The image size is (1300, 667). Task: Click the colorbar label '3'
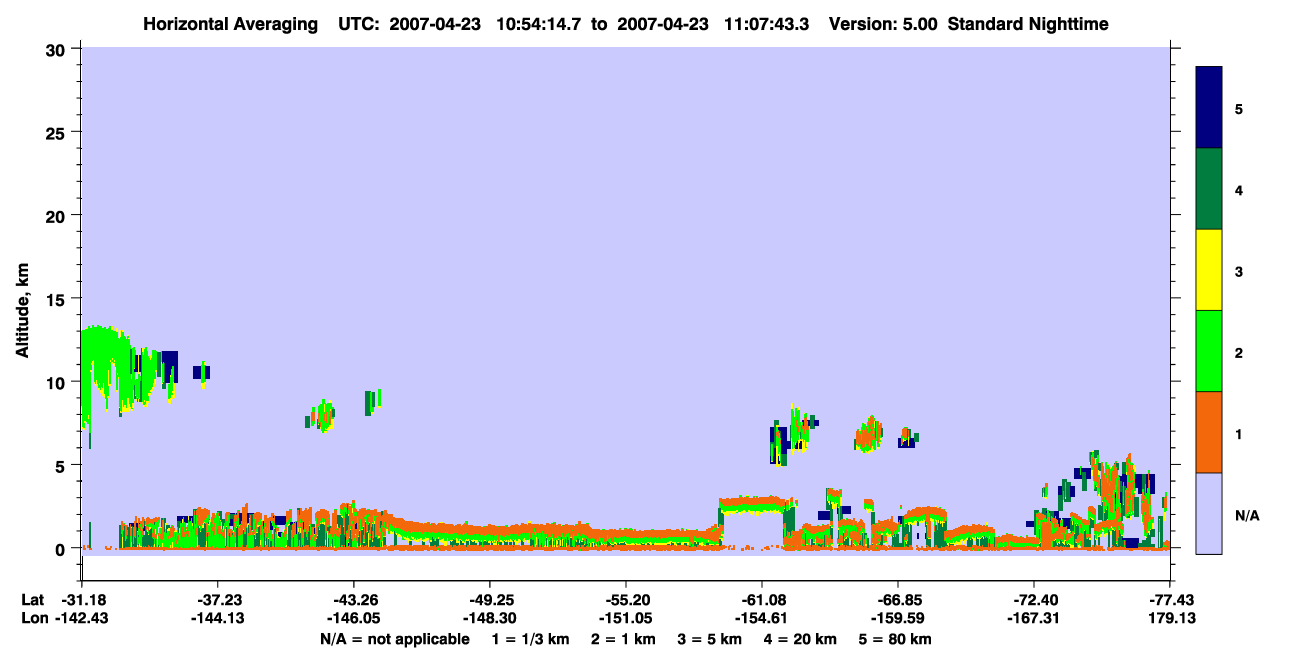click(1238, 271)
